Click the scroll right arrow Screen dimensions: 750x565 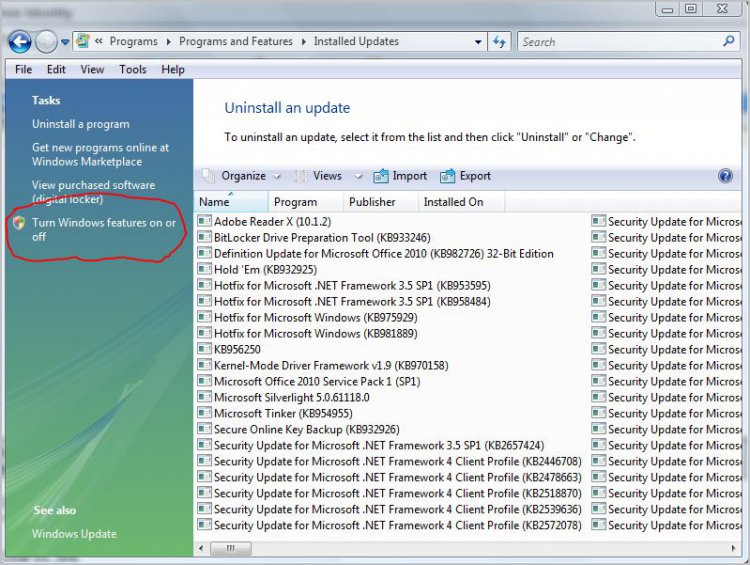[x=734, y=548]
